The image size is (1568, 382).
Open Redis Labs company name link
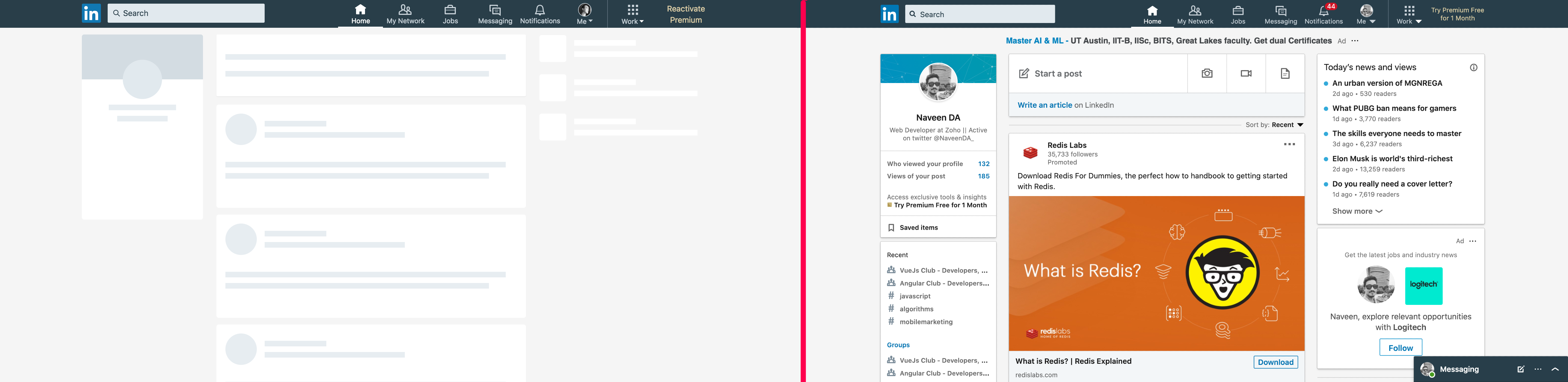point(1067,145)
